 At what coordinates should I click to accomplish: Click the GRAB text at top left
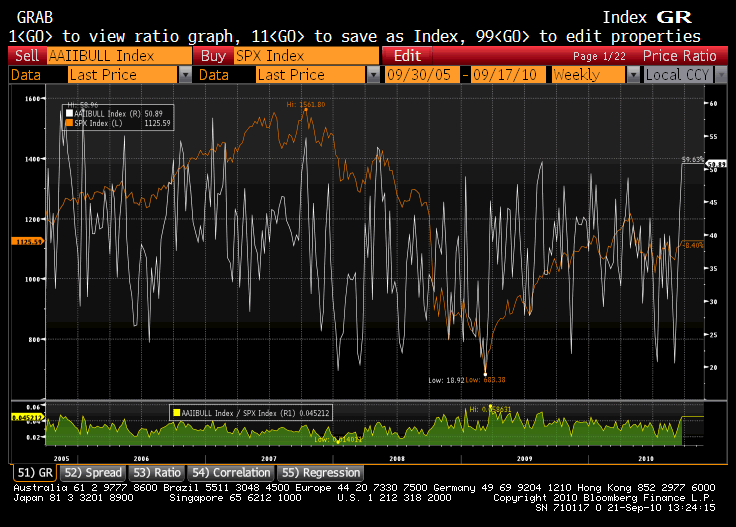35,17
